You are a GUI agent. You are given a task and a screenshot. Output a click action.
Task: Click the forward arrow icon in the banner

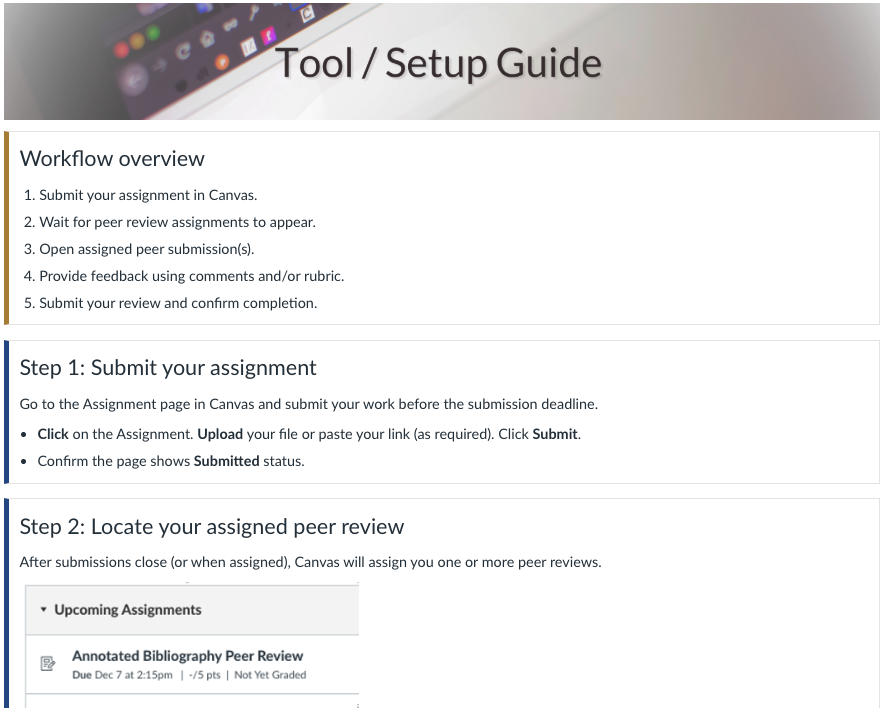(159, 66)
